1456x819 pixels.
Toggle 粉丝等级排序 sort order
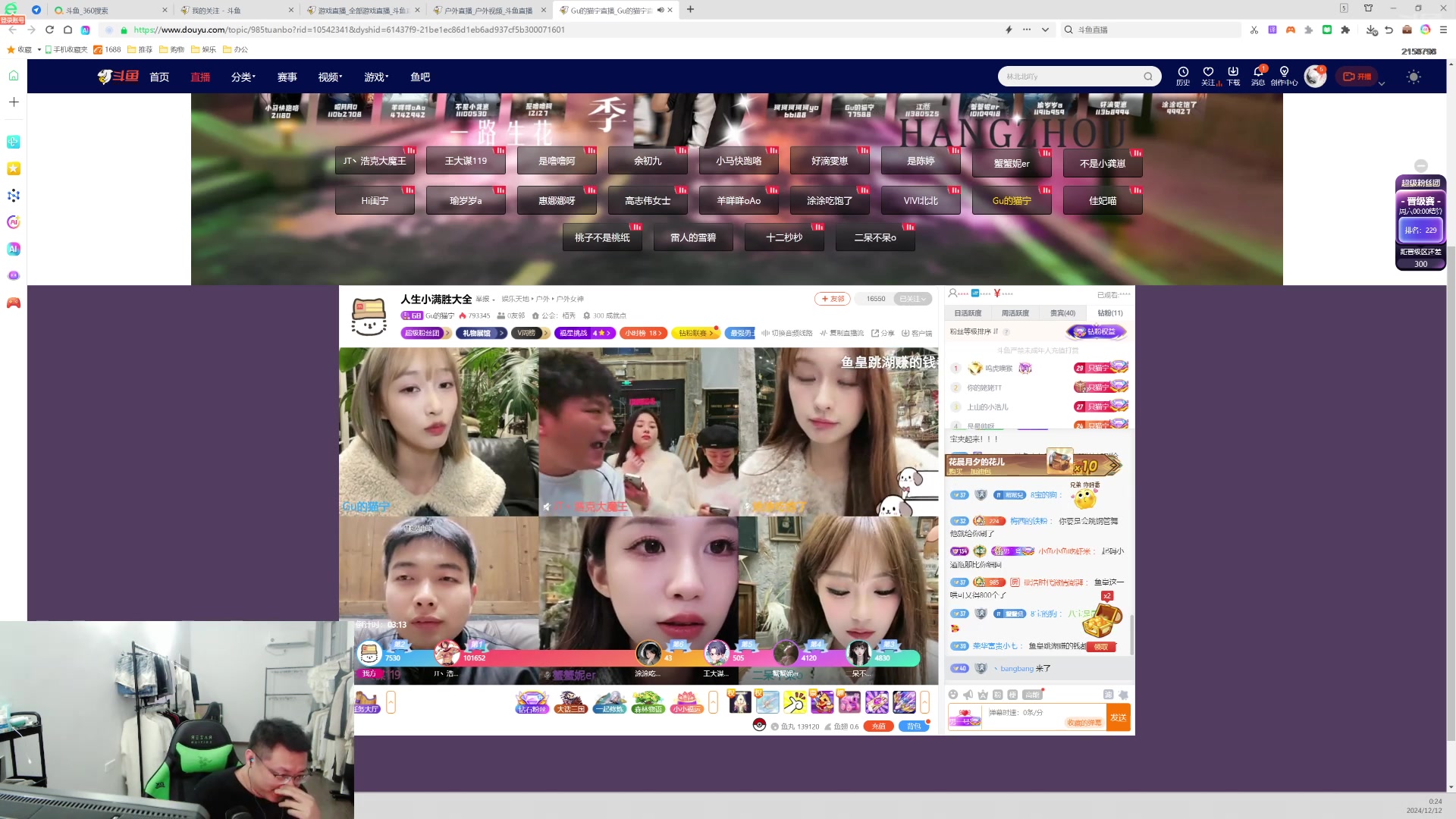point(974,332)
